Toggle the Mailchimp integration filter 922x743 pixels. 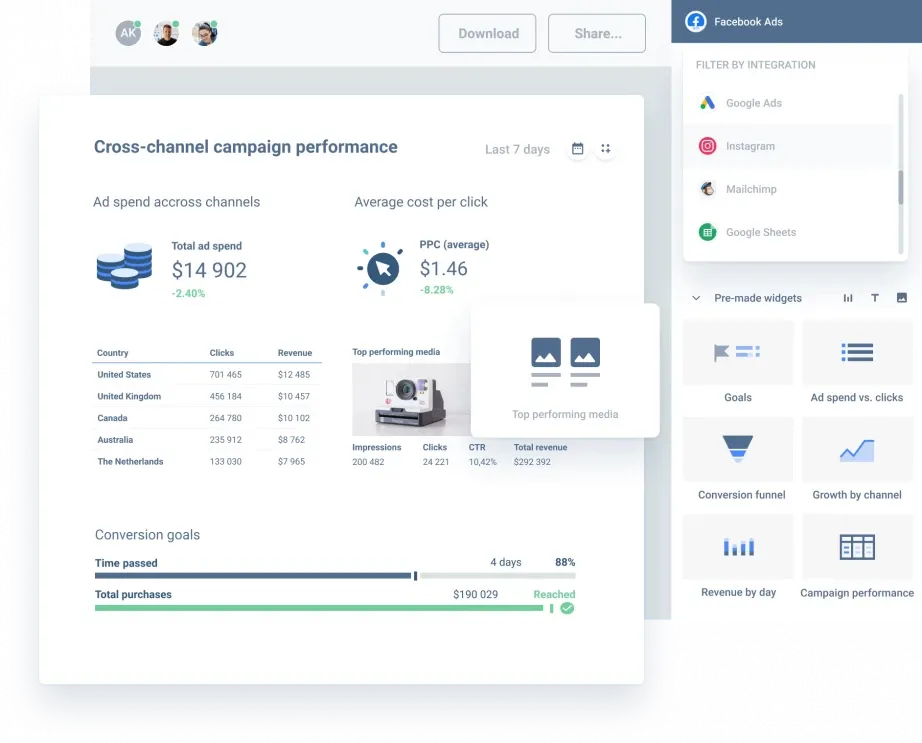click(x=749, y=189)
